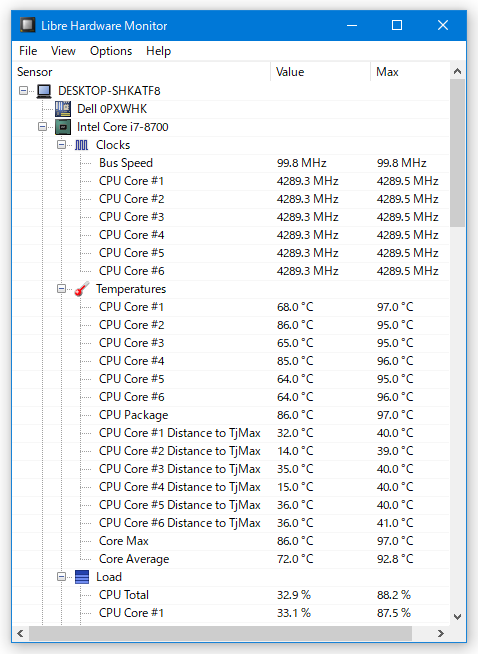Select CPU Core #1 under Temperatures
The image size is (478, 654).
click(x=231, y=307)
